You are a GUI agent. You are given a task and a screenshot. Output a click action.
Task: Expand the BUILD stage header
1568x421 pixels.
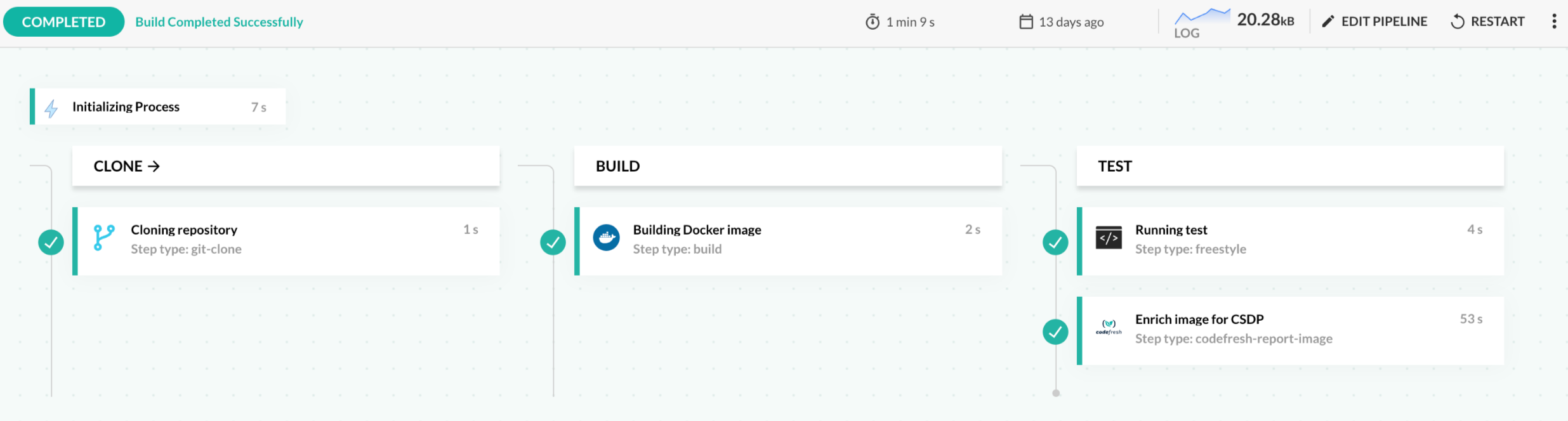pyautogui.click(x=787, y=166)
